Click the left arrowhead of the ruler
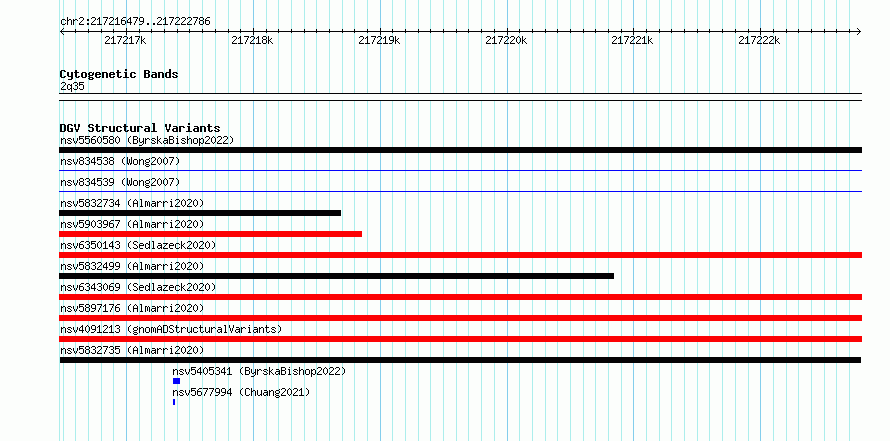The height and width of the screenshot is (441, 890). pyautogui.click(x=62, y=31)
